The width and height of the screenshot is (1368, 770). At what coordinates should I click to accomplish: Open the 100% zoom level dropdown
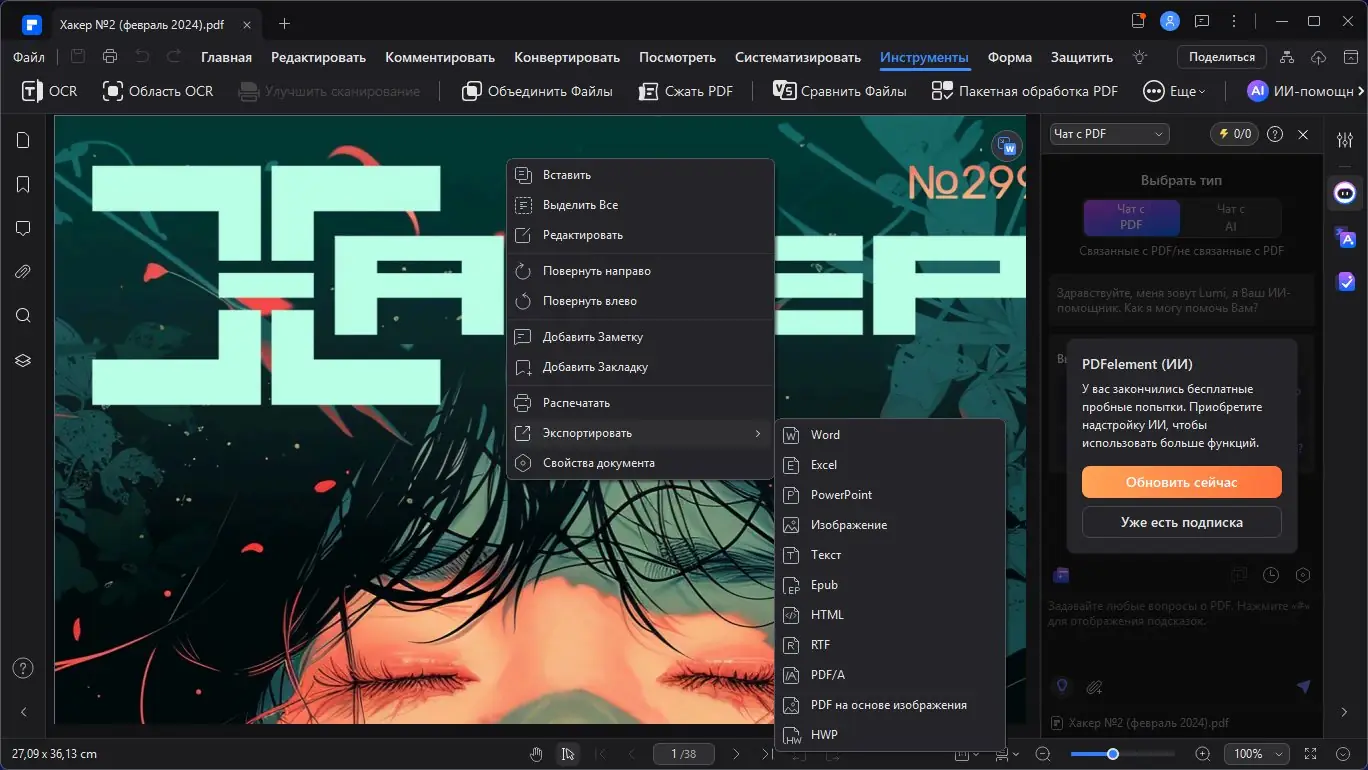coord(1255,754)
